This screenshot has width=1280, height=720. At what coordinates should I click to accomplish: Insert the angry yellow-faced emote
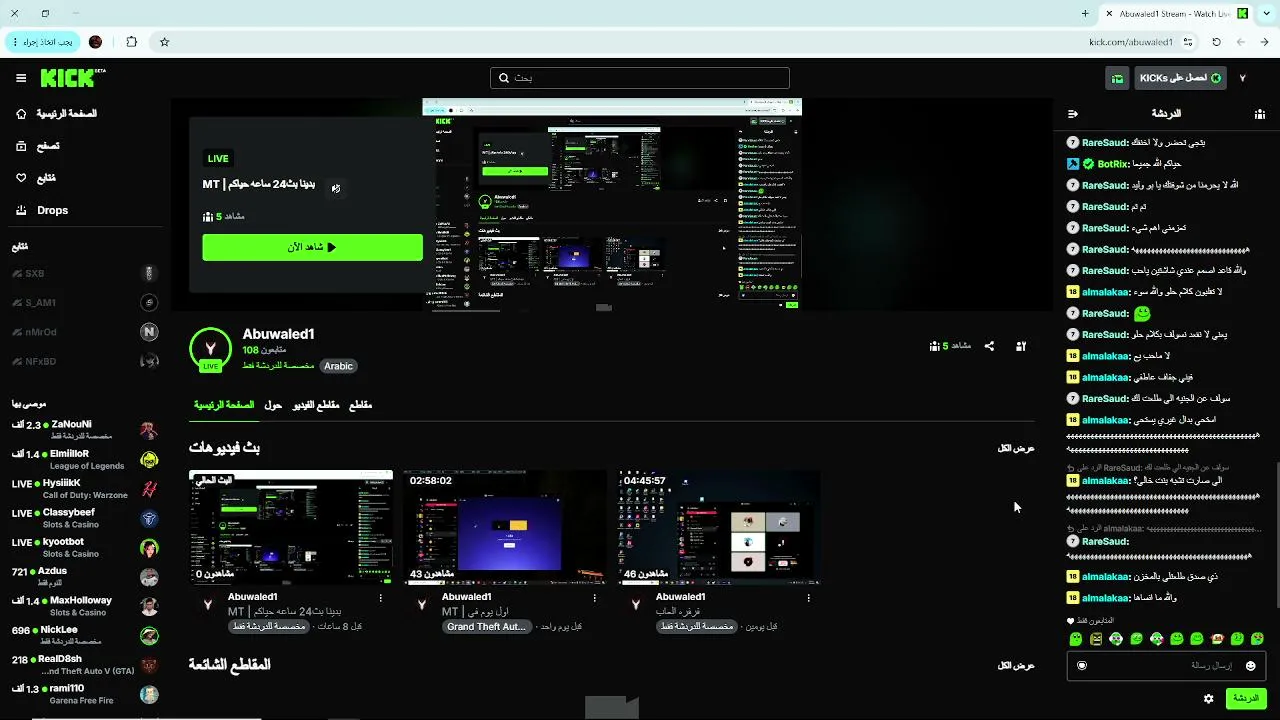[x=1096, y=639]
